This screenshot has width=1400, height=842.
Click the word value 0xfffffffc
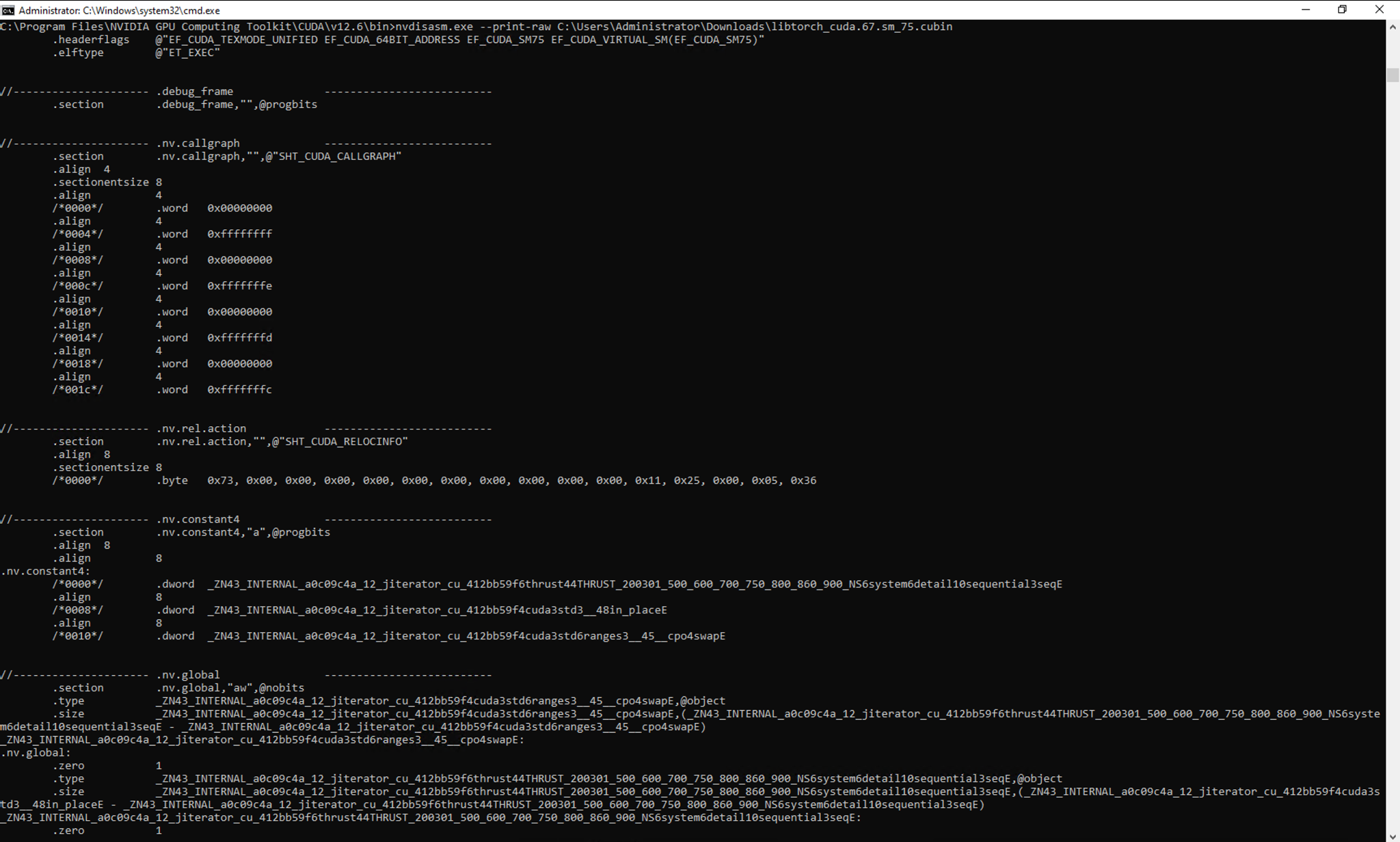pos(240,391)
